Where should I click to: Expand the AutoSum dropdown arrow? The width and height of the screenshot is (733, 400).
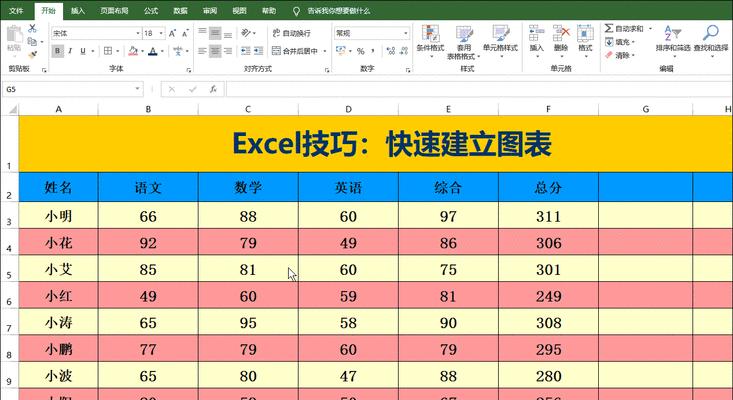pos(650,29)
